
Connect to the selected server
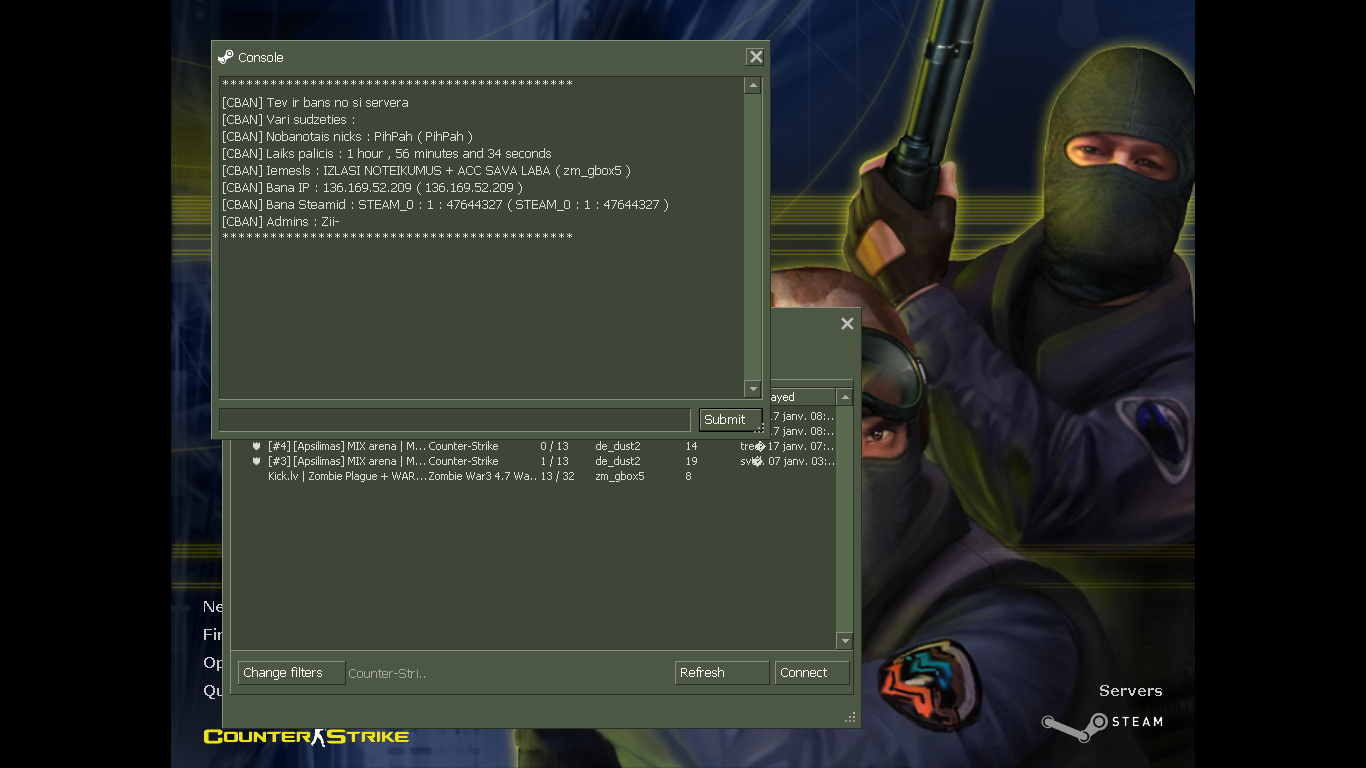click(812, 673)
